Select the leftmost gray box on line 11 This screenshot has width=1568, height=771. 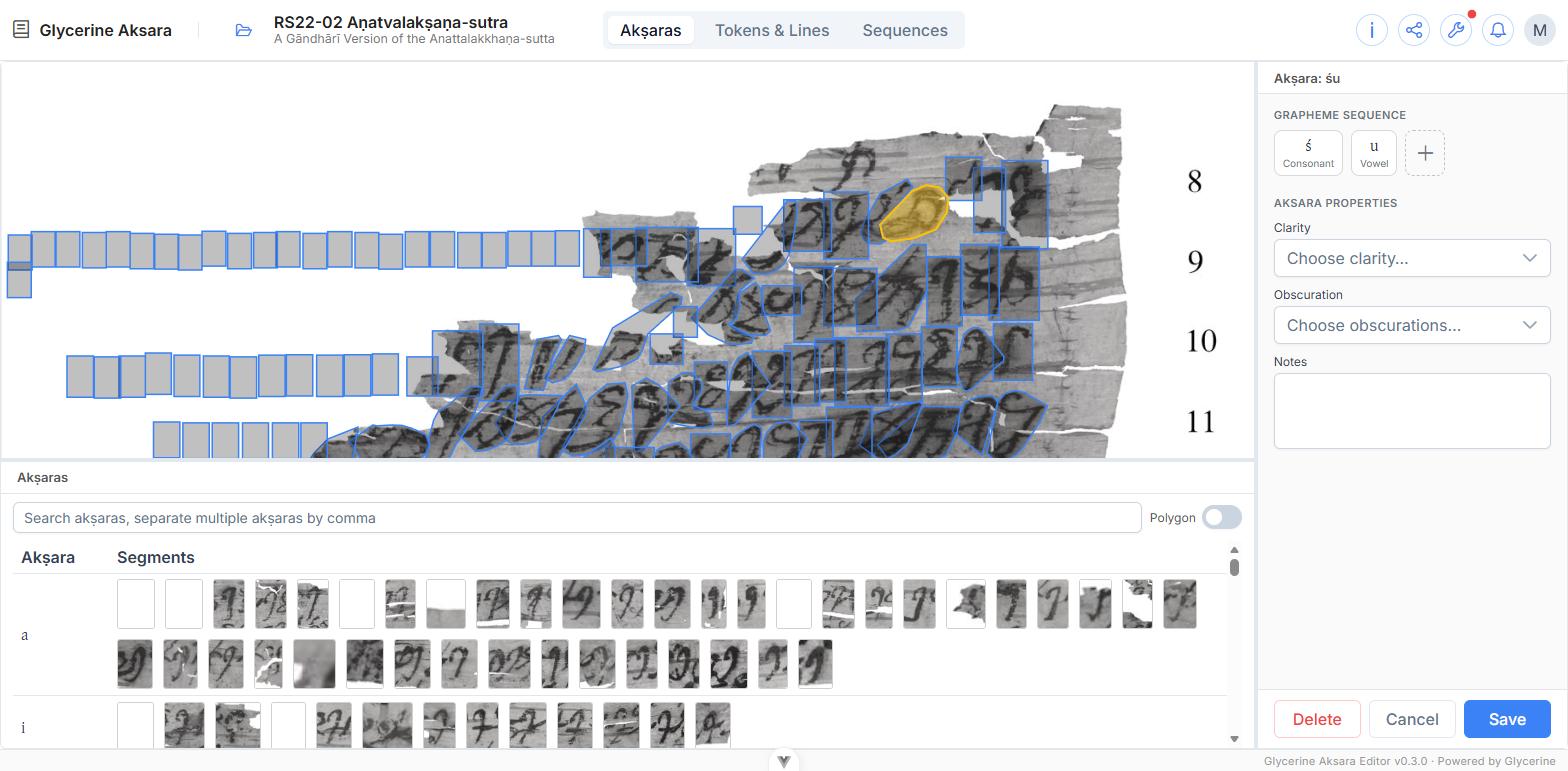tap(167, 440)
